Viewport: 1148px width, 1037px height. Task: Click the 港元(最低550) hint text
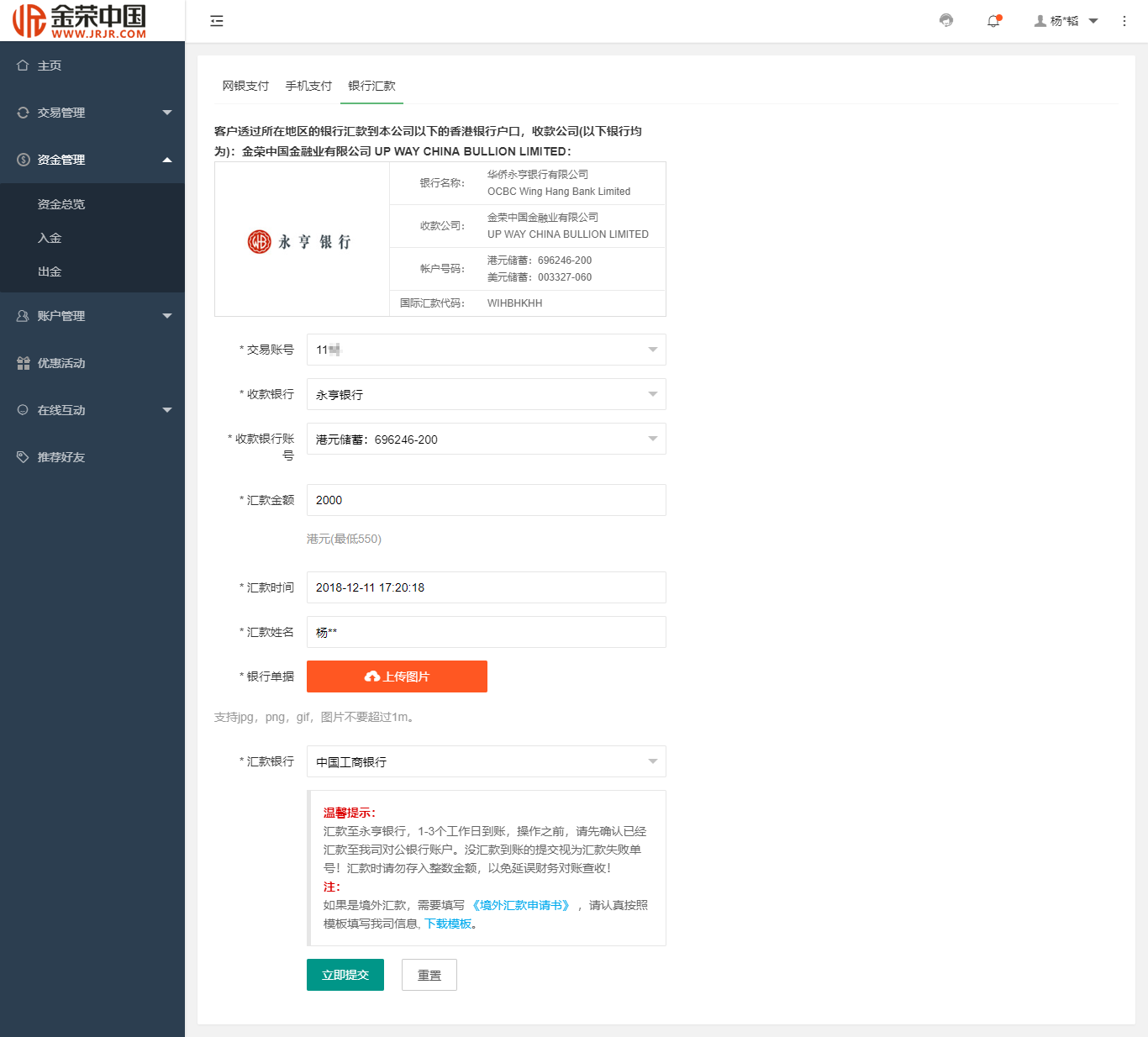[x=344, y=539]
